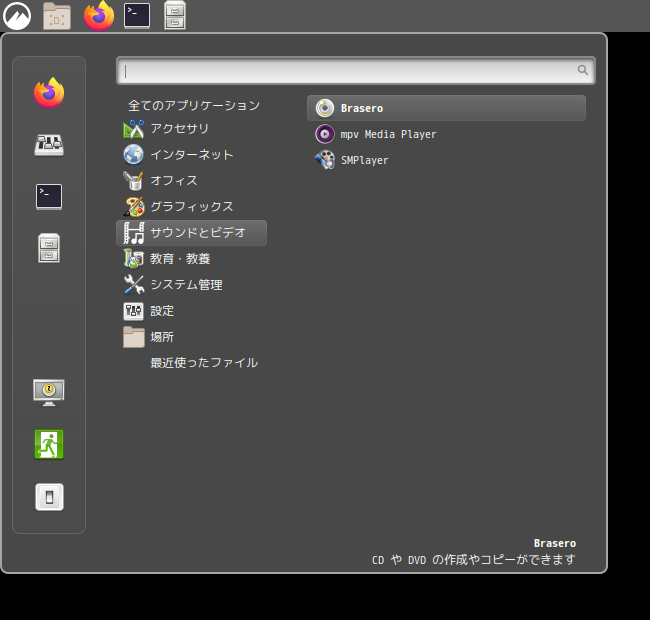Launch the terminal from favorites sidebar

(49, 197)
